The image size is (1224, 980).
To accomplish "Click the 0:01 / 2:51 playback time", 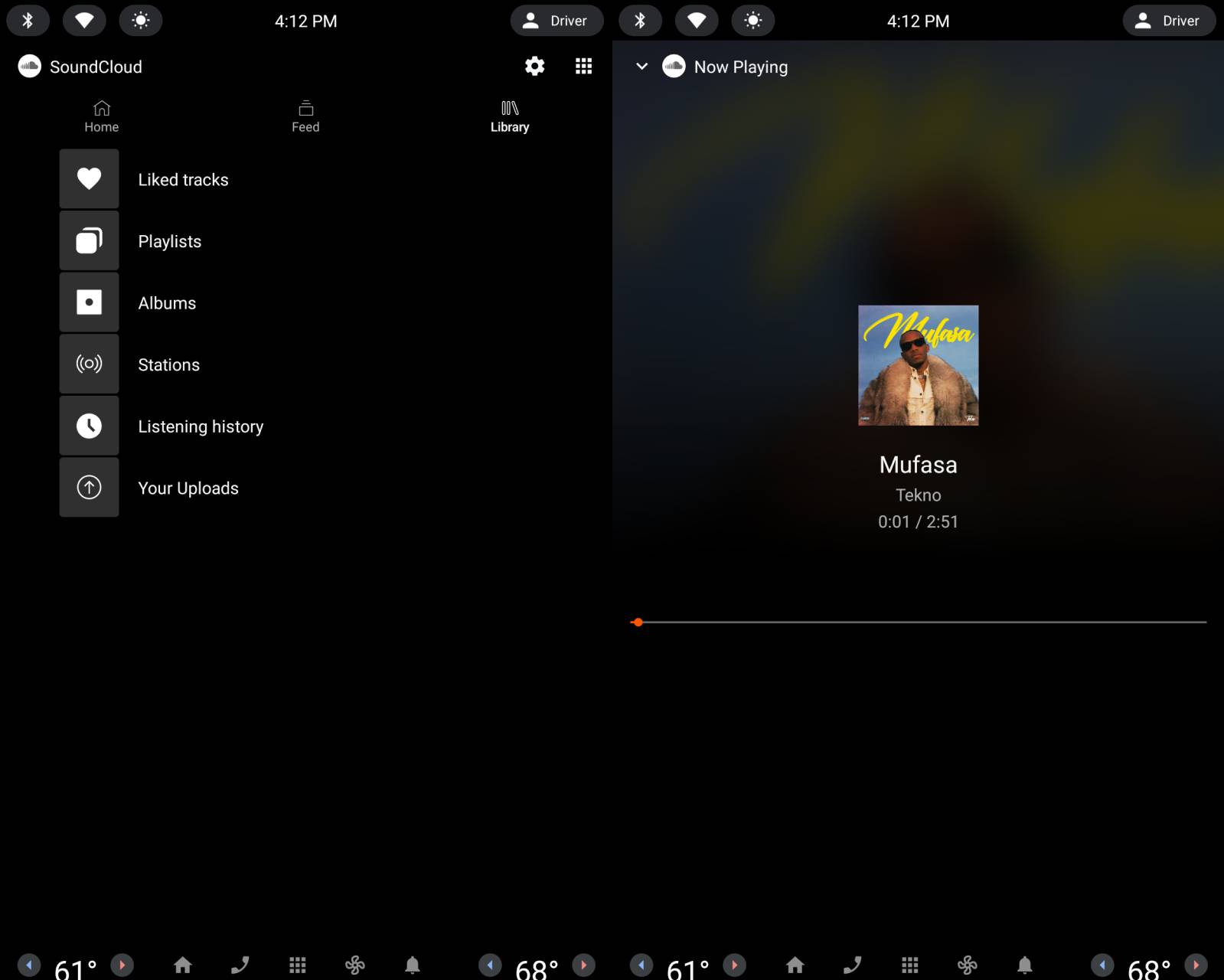I will 918,521.
